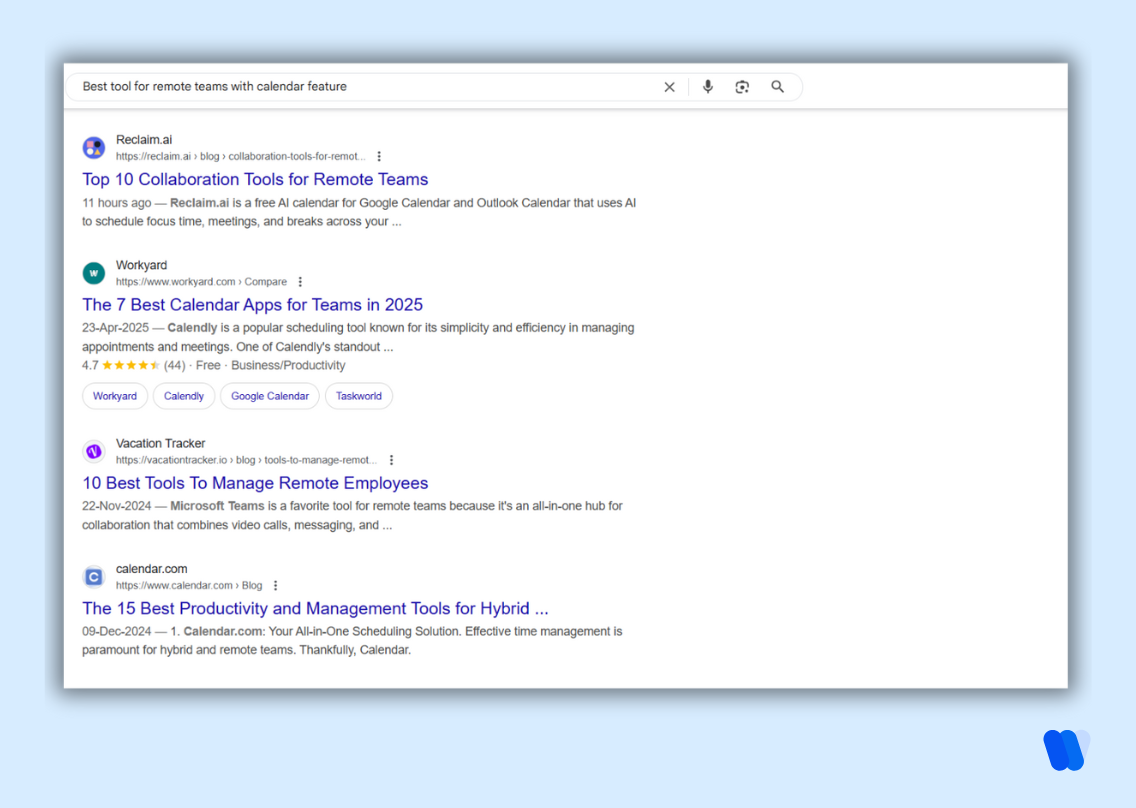
Task: Click the Vacation Tracker purple favicon
Action: [x=93, y=451]
